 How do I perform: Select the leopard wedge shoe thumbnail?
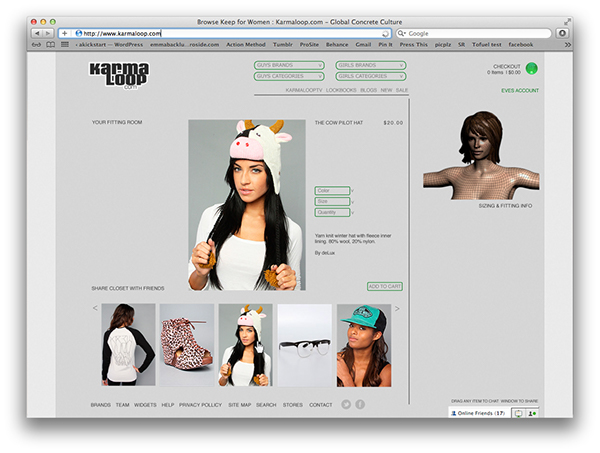coord(187,345)
